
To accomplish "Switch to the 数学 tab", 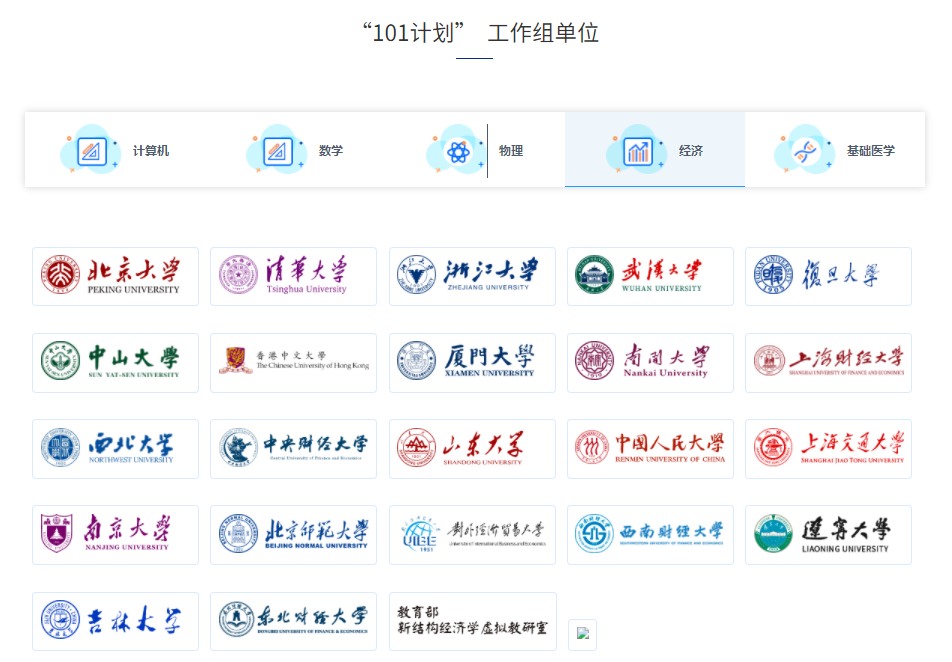I will 295,150.
